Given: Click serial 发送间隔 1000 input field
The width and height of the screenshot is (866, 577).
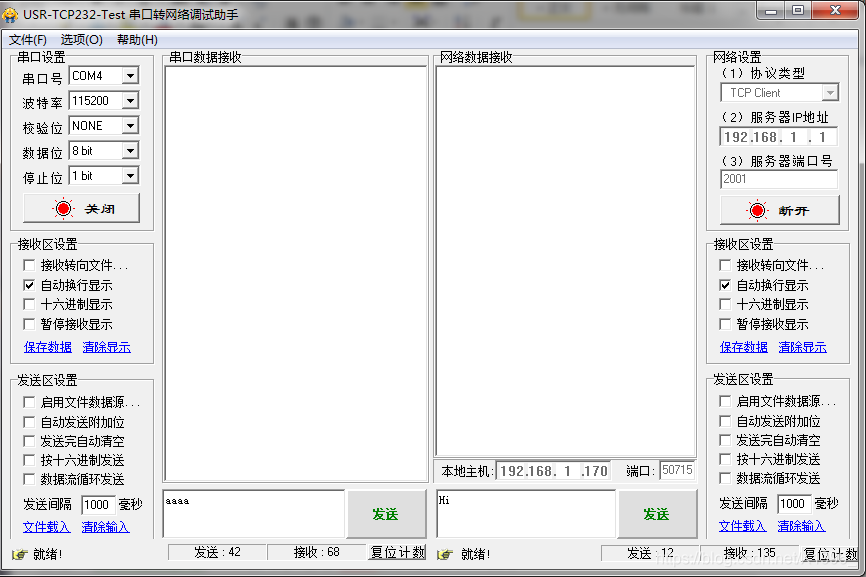Looking at the screenshot, I should pyautogui.click(x=98, y=504).
